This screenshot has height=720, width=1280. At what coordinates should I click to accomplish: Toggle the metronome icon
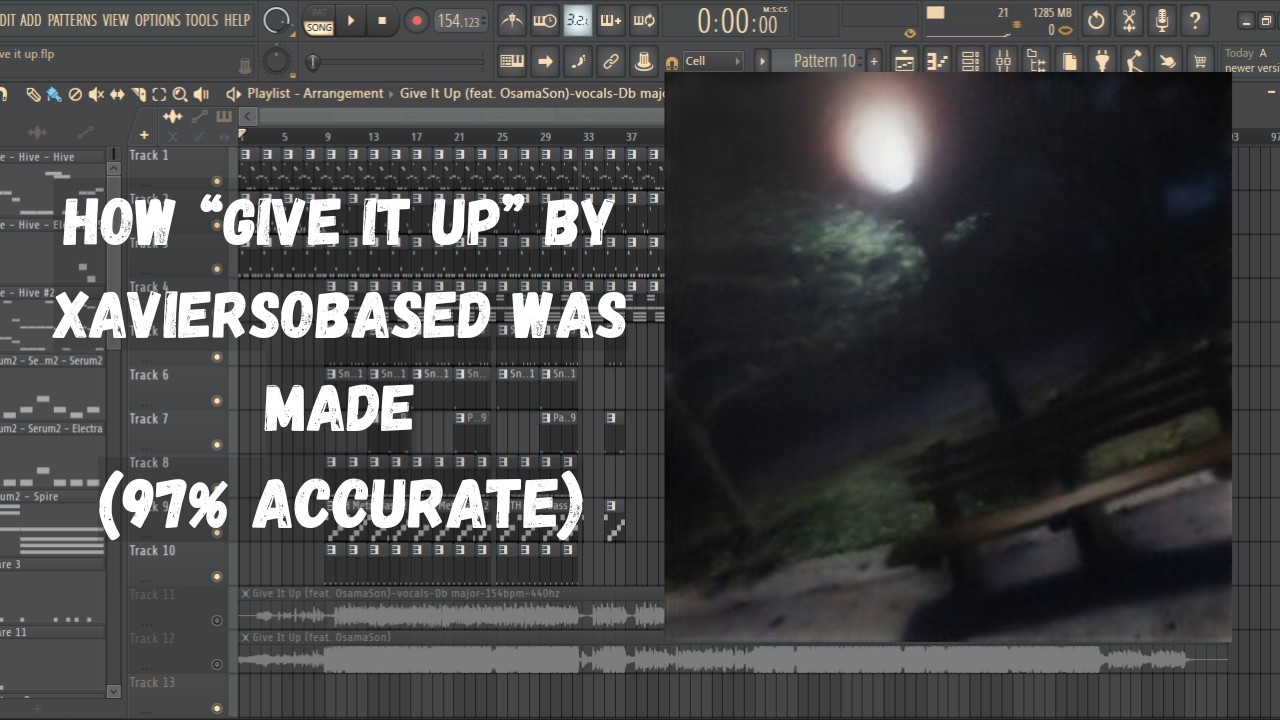512,20
